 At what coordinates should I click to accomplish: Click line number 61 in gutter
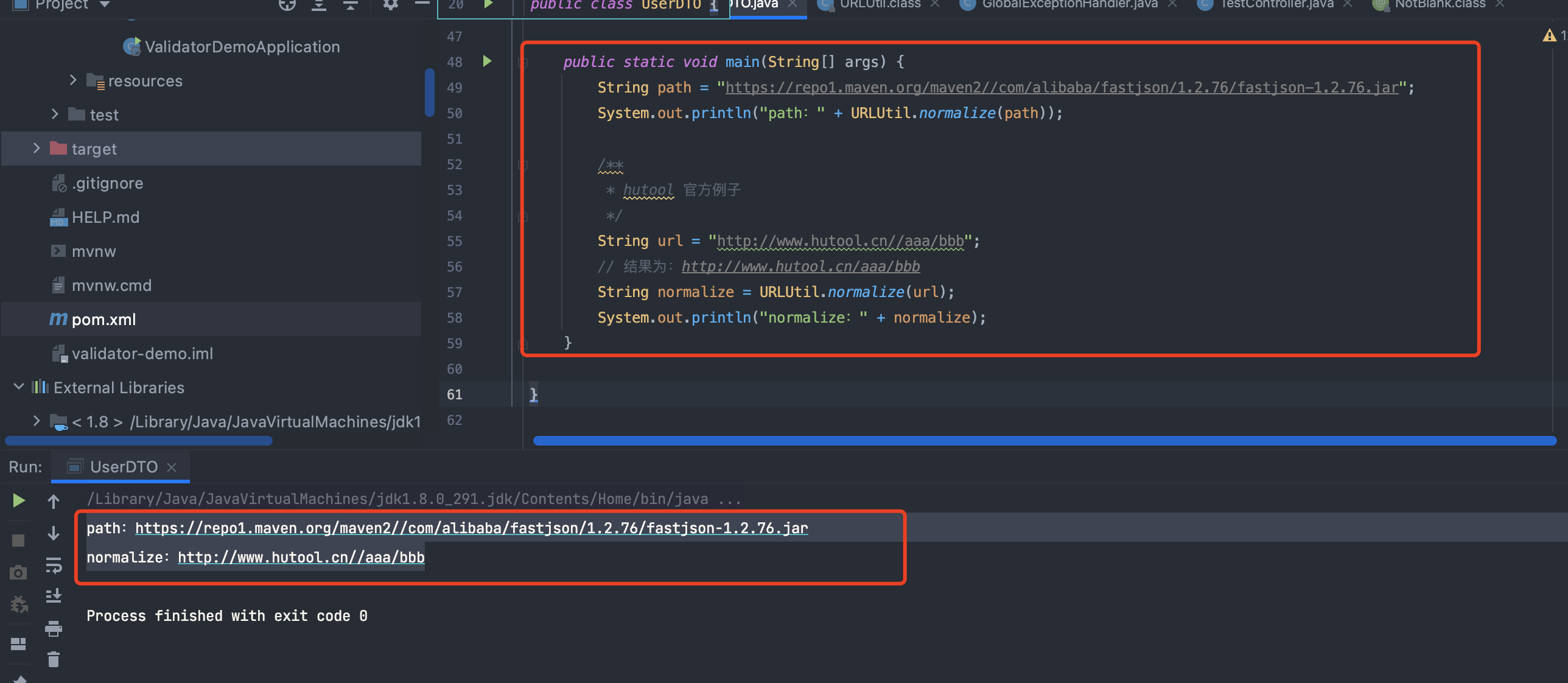tap(455, 394)
